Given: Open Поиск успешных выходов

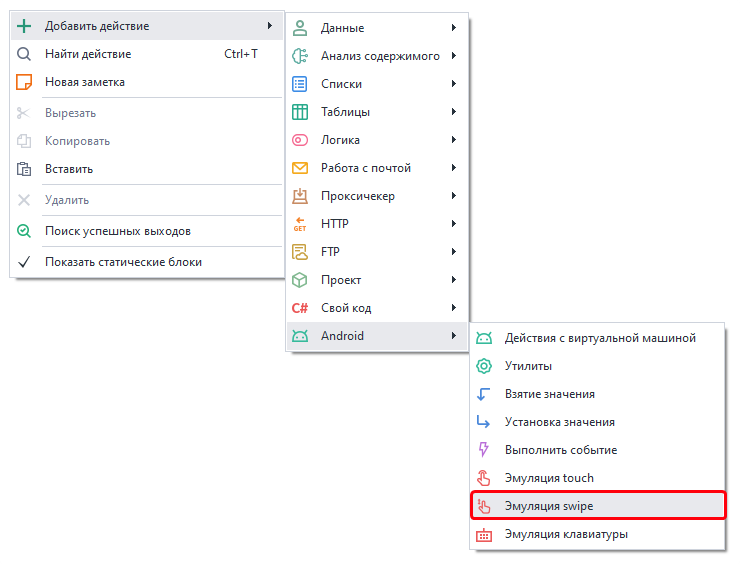Looking at the screenshot, I should [x=118, y=231].
